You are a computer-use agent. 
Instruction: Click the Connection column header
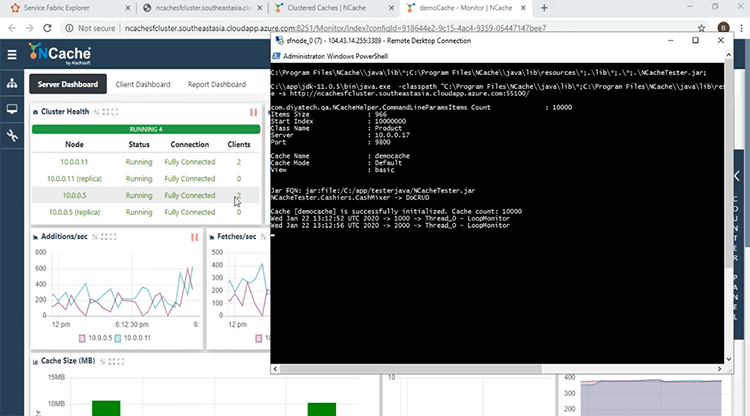[x=190, y=144]
